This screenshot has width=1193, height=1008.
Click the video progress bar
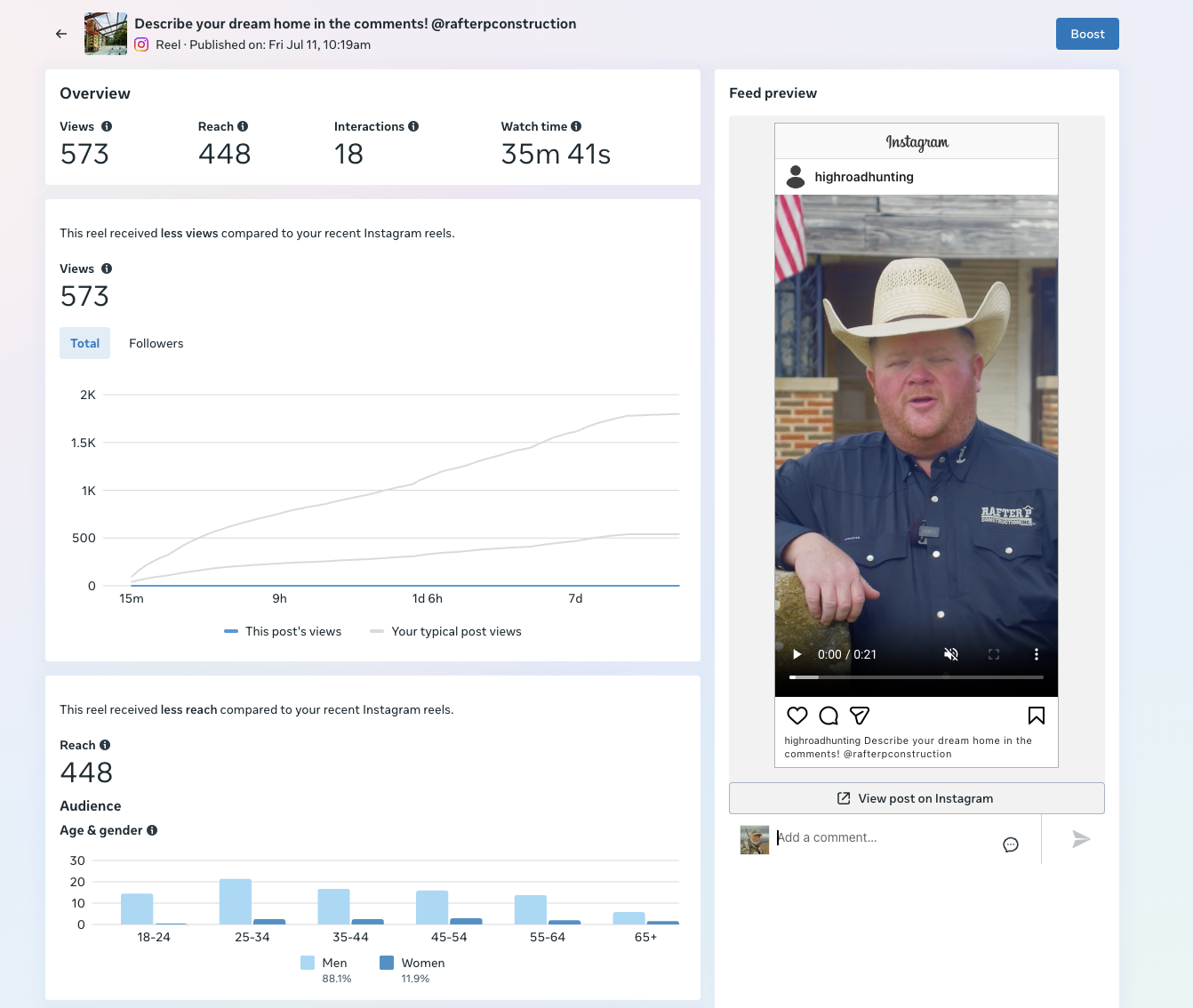(x=917, y=677)
